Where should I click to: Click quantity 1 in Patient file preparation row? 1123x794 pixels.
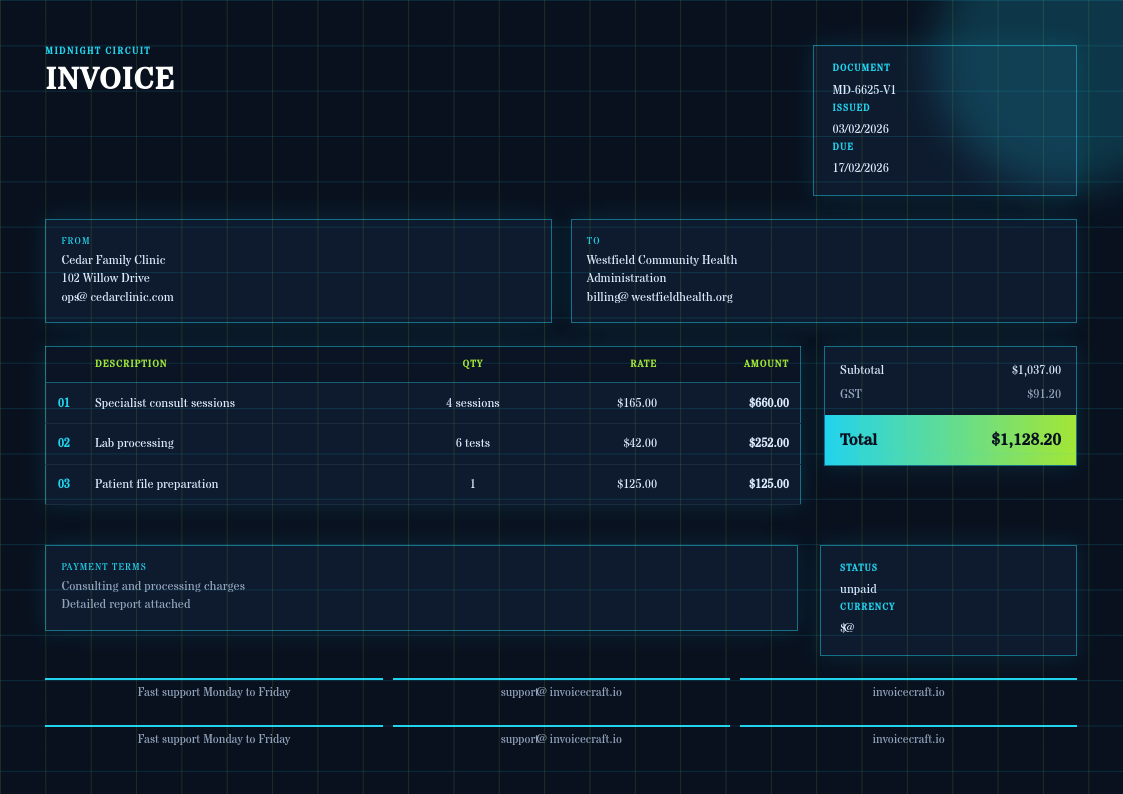(x=473, y=484)
